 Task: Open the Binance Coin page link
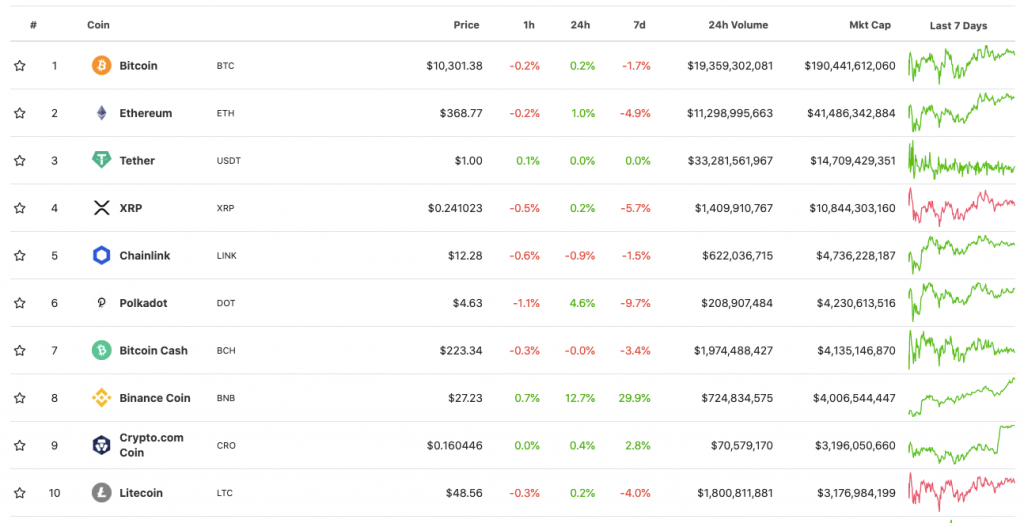tap(155, 398)
